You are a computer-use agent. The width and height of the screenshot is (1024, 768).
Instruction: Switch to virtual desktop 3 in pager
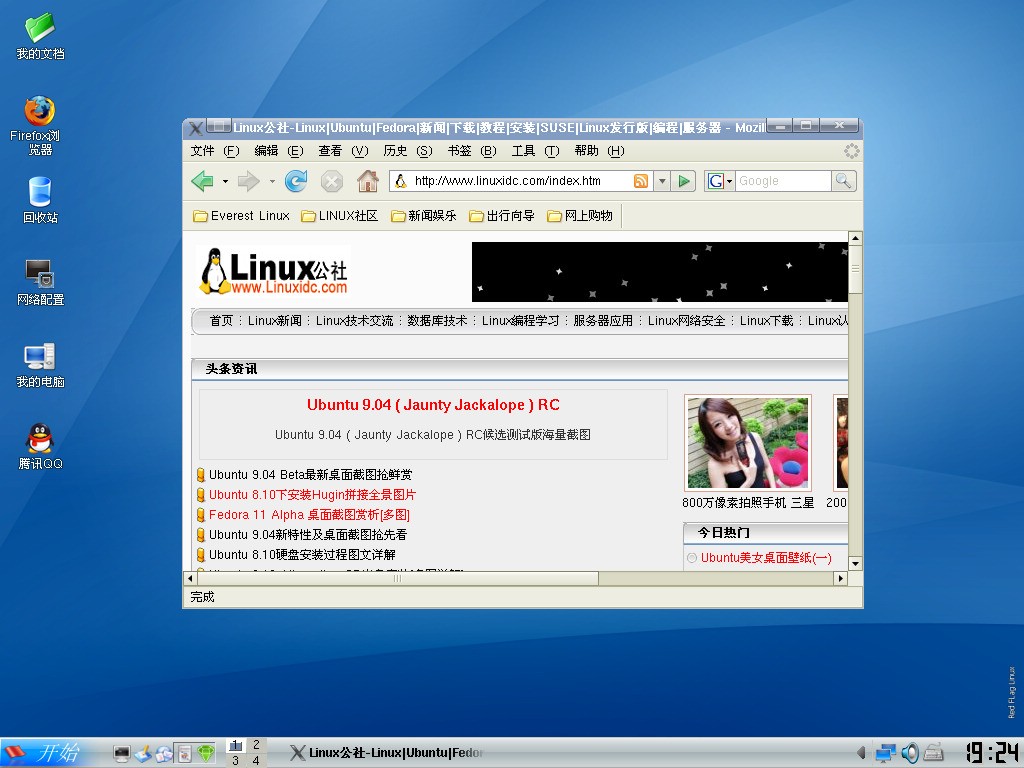tap(235, 760)
